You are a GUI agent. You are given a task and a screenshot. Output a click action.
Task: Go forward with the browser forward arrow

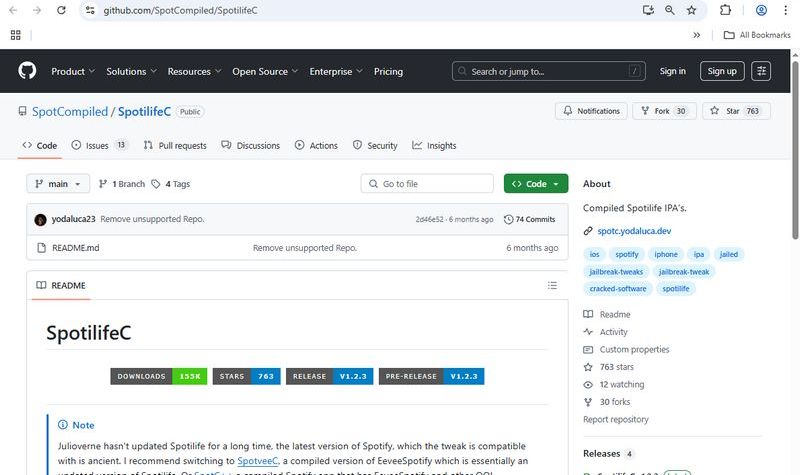pos(37,10)
